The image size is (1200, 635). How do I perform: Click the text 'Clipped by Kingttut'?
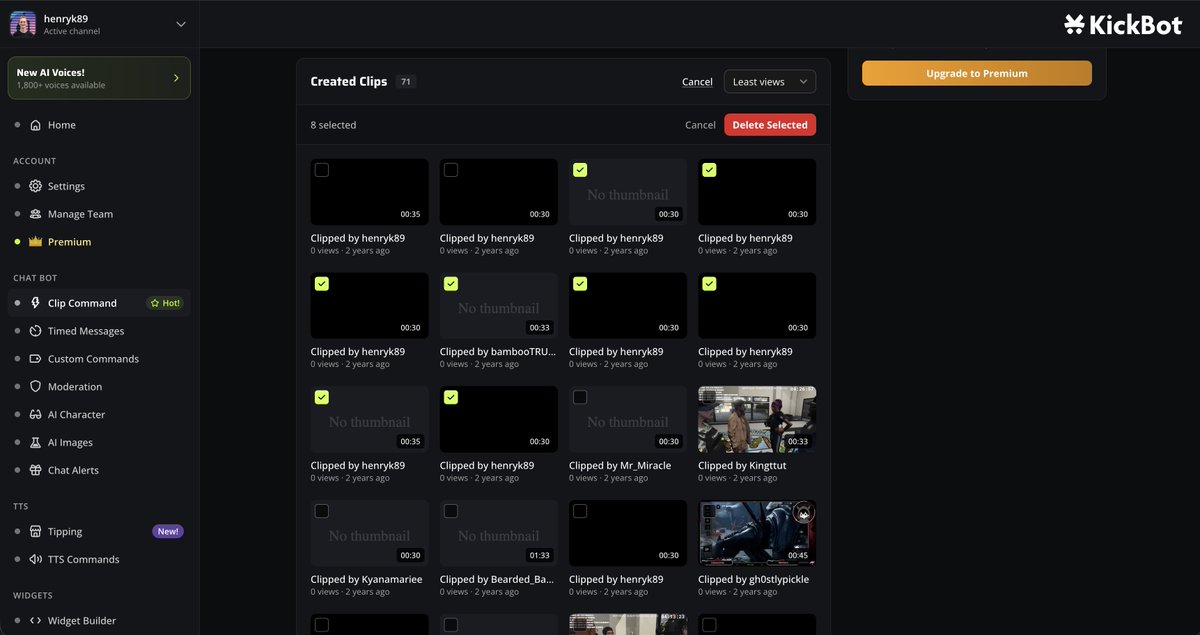[x=742, y=466]
